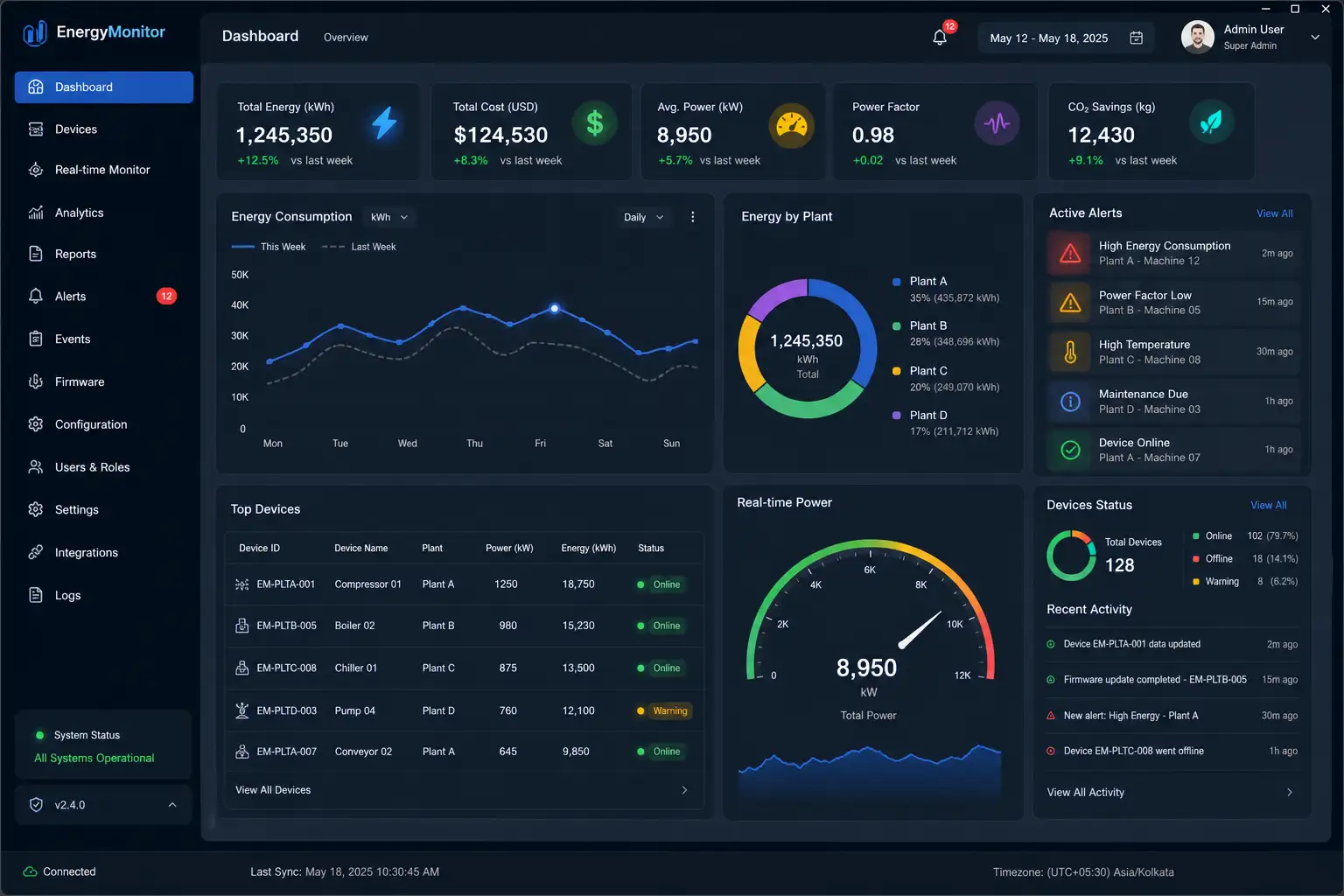Open the Analytics section
The image size is (1344, 896).
(104, 213)
